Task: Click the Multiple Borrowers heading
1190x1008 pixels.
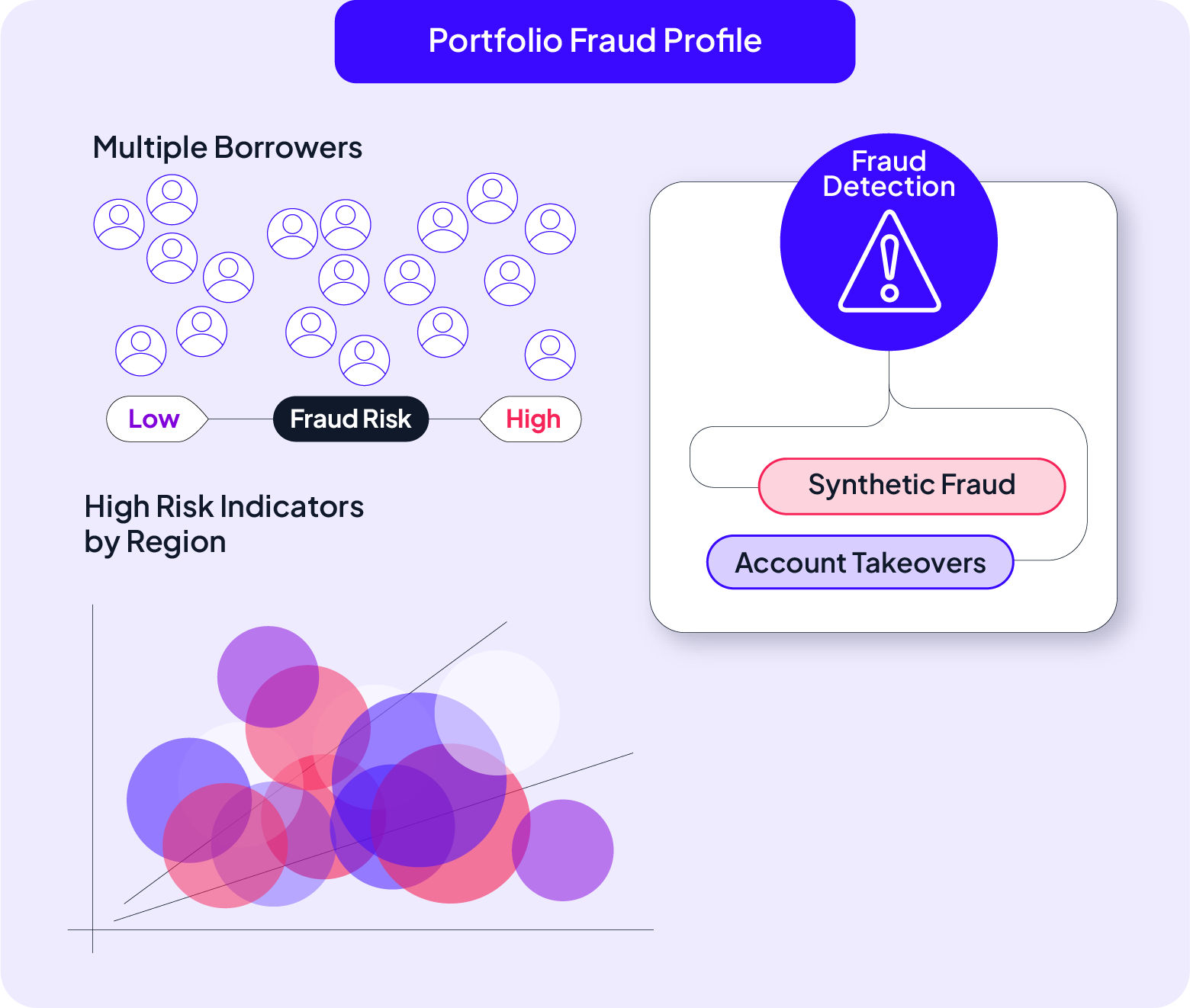Action: [227, 148]
